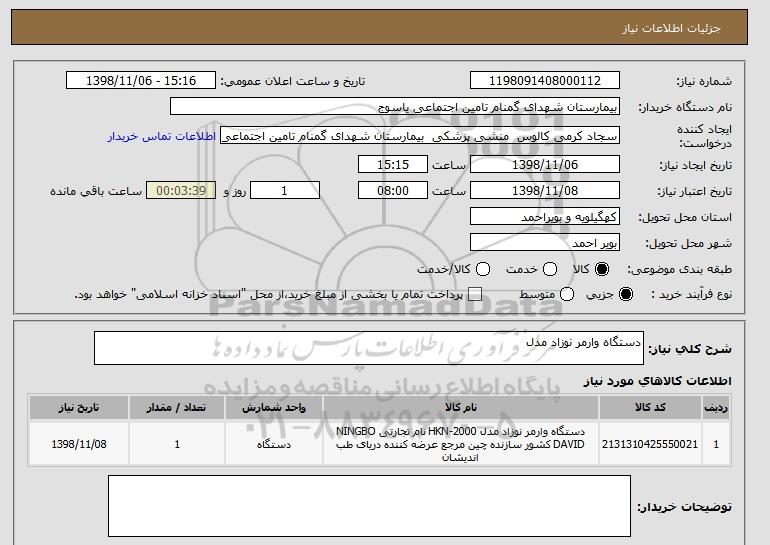The image size is (770, 545).
Task: Click the 15:15 creation time field
Action: pyautogui.click(x=393, y=164)
